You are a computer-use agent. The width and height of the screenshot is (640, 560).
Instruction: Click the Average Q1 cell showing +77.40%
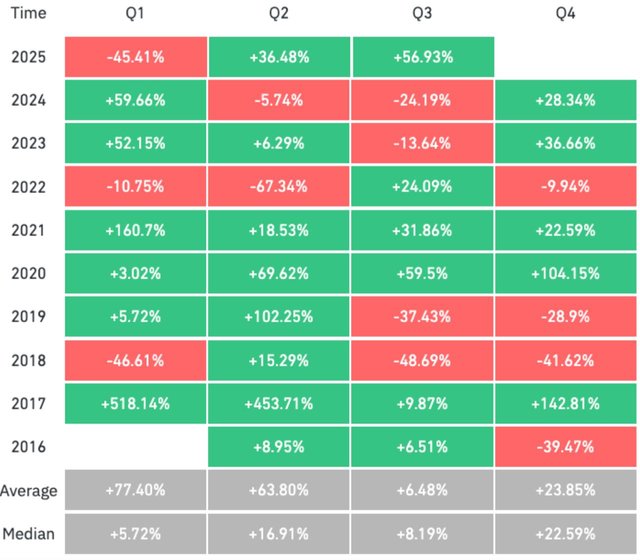point(137,491)
